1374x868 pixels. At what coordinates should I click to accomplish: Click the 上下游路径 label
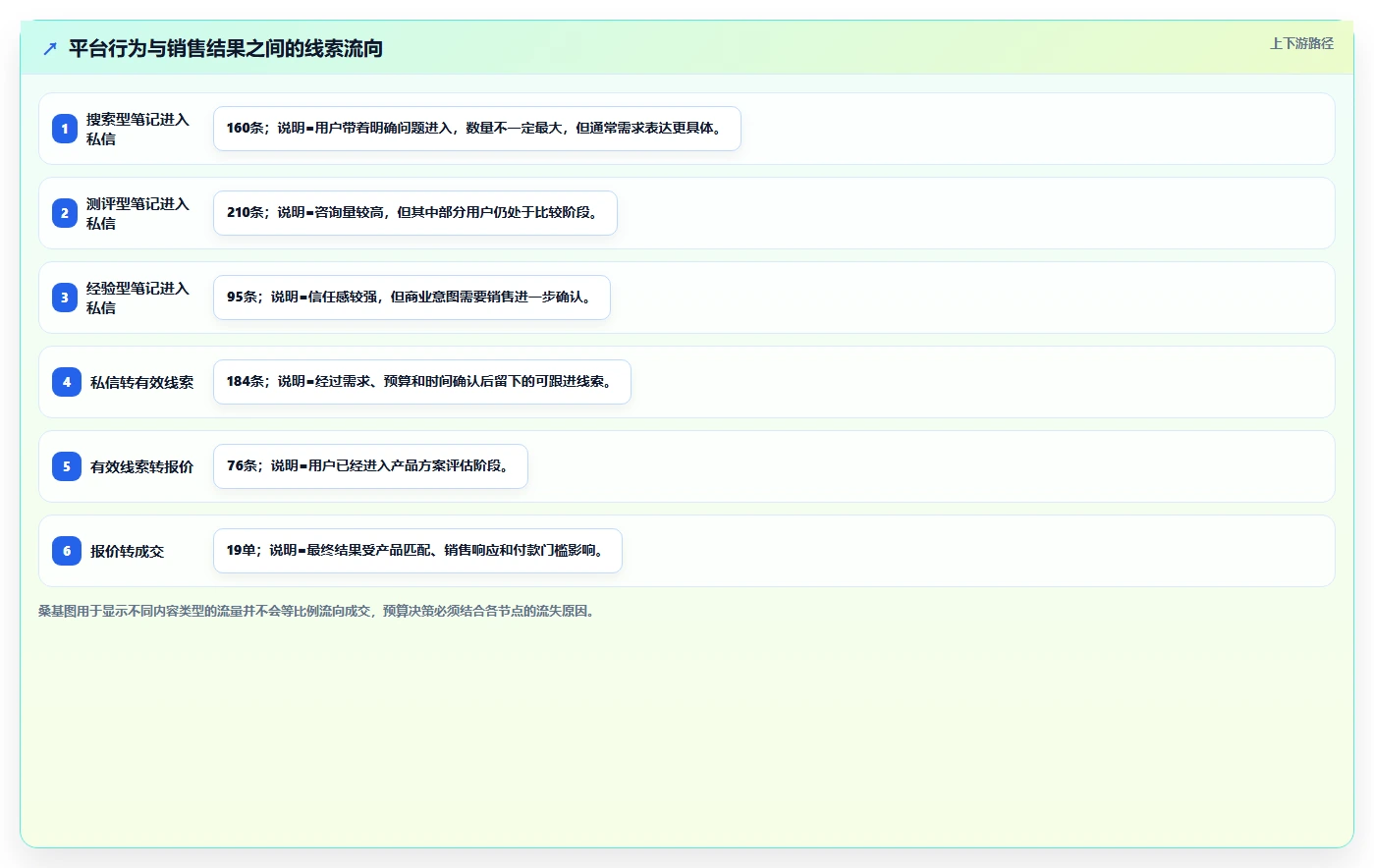(1301, 43)
